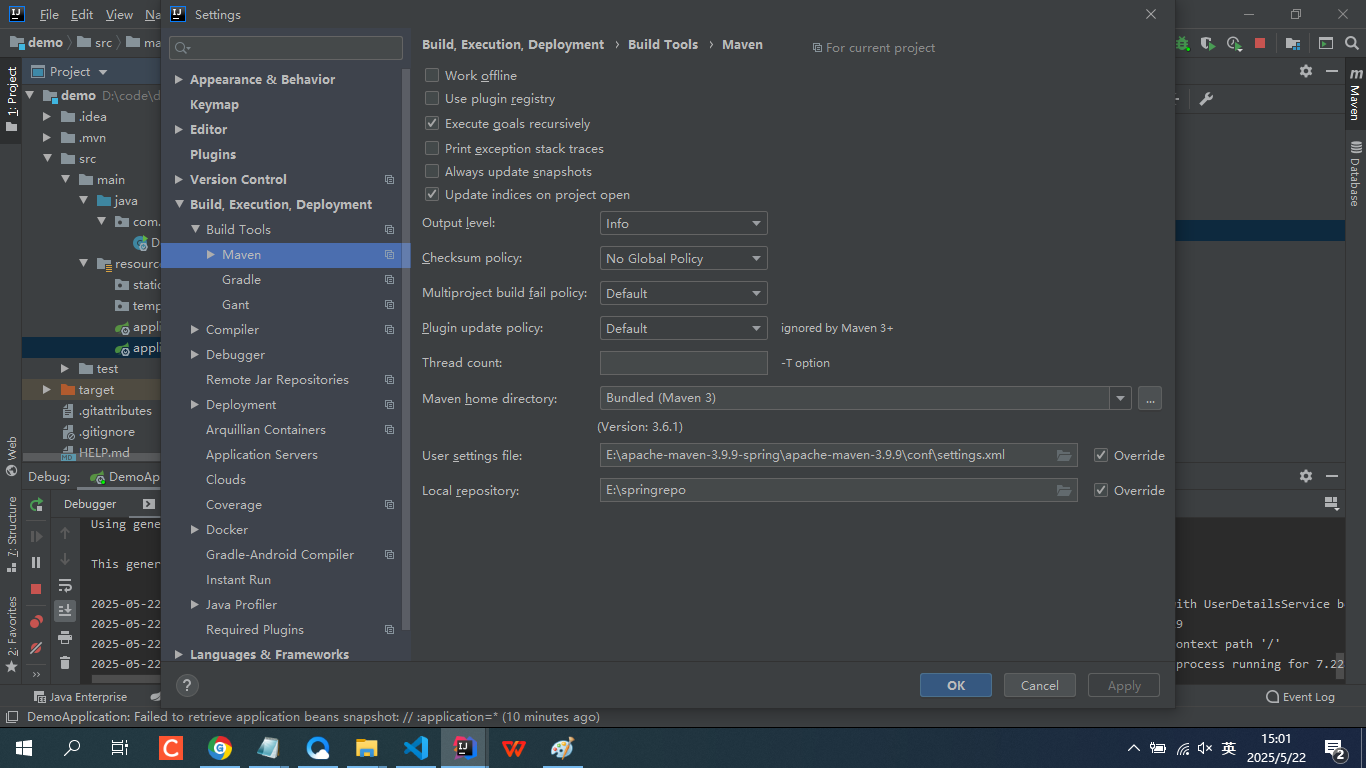Screen dimensions: 1366x768
Task: Click Scroll to End icon in console
Action: pos(65,610)
